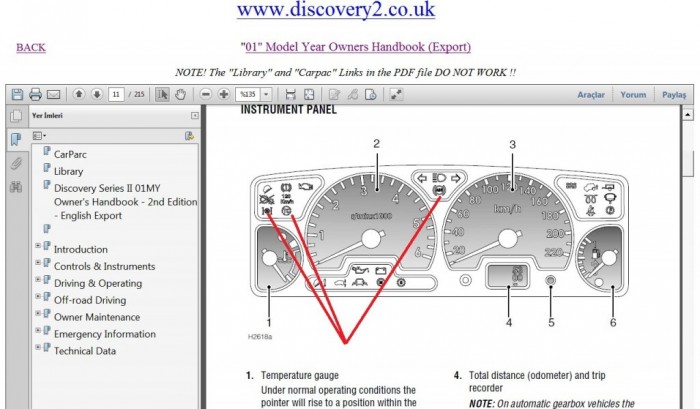Go to previous page with up arrow
700x409 pixels.
(x=79, y=94)
